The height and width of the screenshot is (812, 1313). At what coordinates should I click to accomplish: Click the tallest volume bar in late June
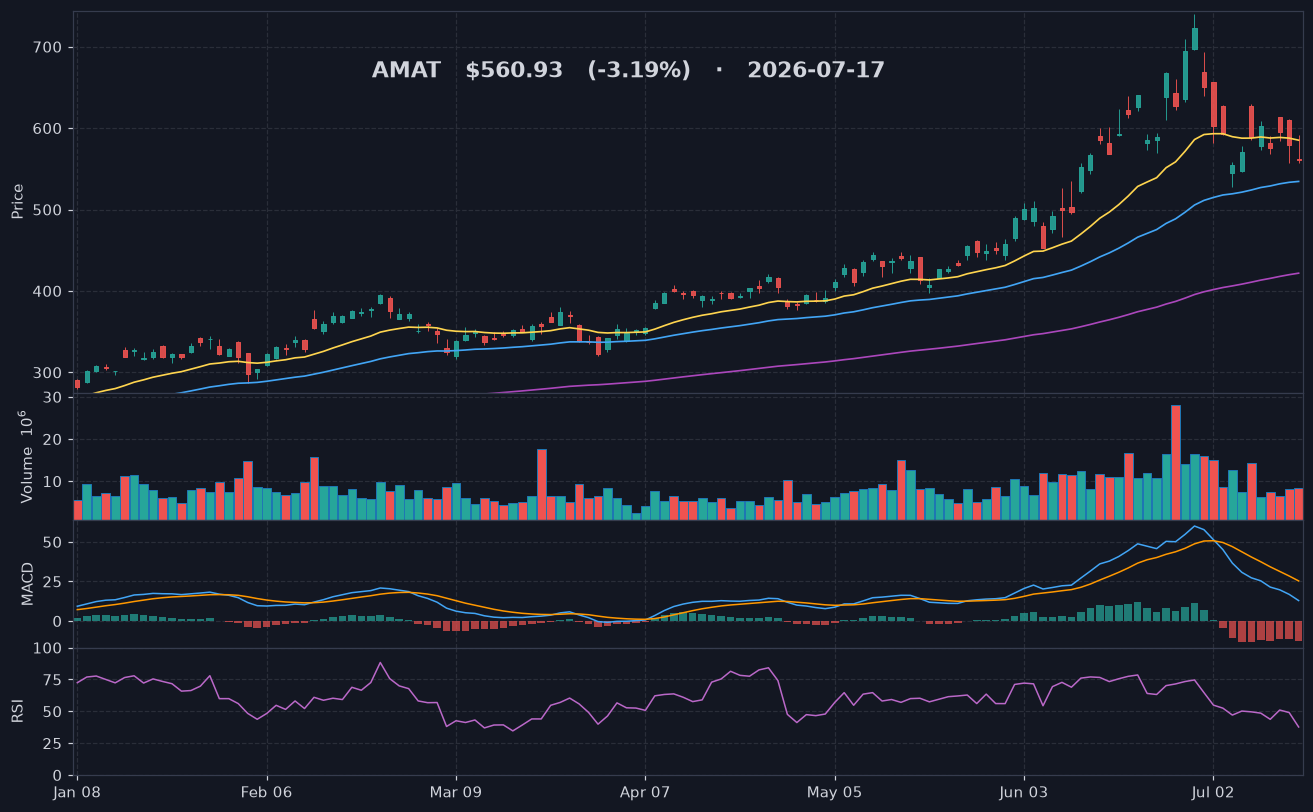tap(1176, 462)
